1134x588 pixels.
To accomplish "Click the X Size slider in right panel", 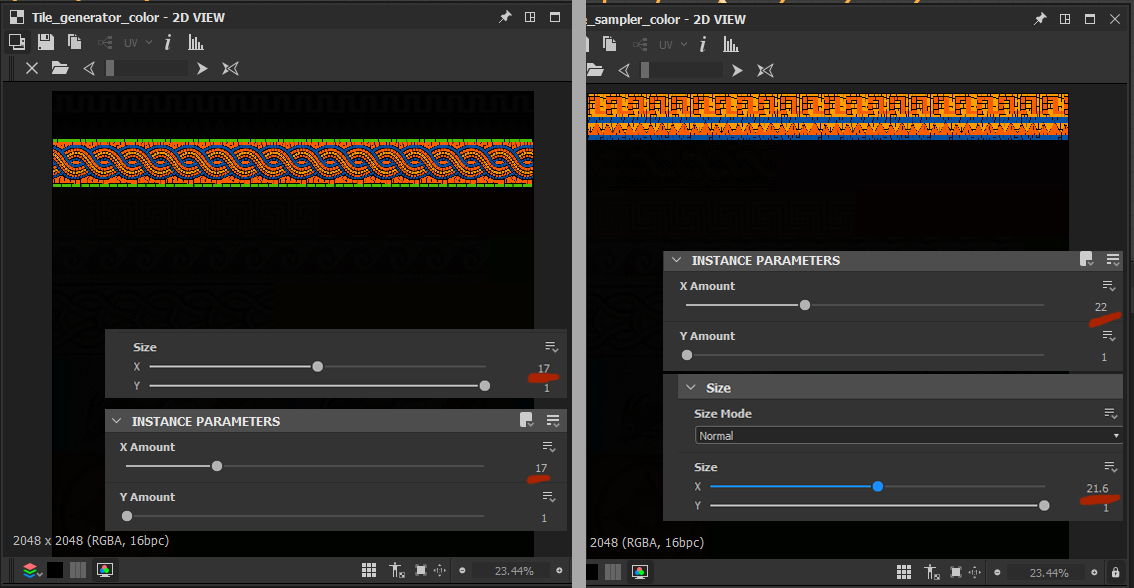I will click(x=877, y=486).
